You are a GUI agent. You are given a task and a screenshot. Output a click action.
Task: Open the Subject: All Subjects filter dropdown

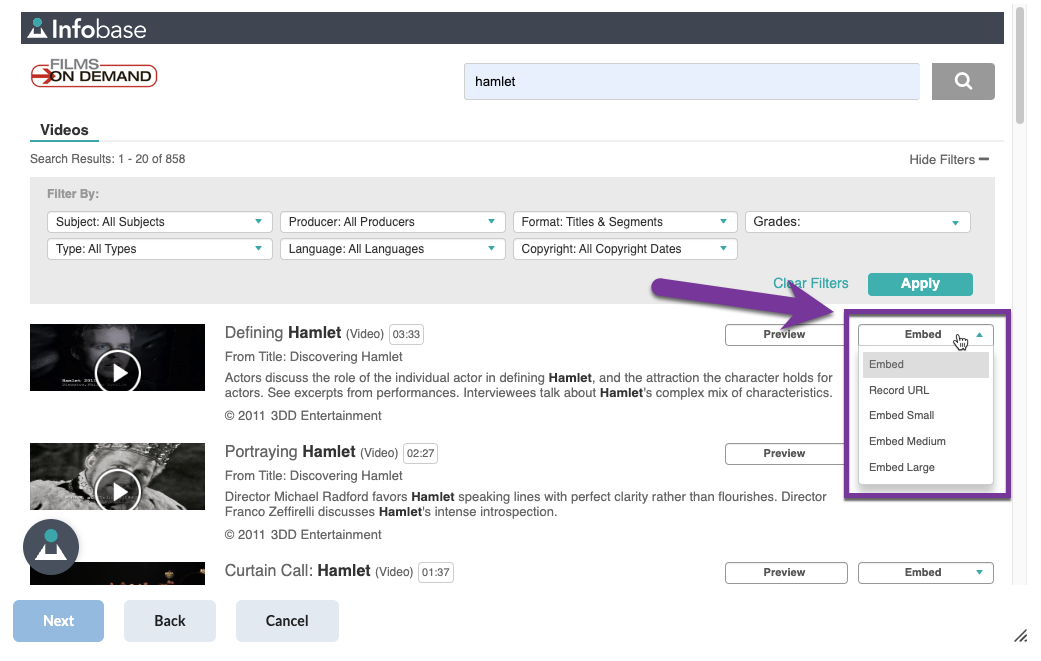click(x=158, y=221)
